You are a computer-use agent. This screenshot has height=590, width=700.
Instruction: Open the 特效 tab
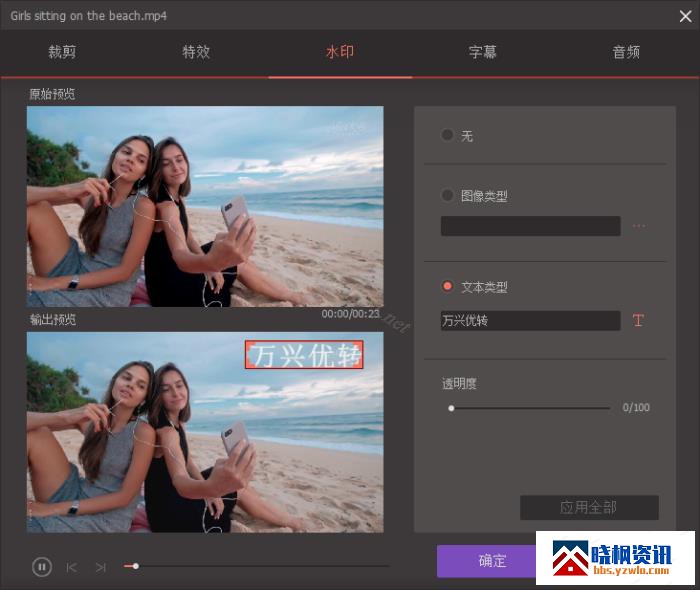196,52
